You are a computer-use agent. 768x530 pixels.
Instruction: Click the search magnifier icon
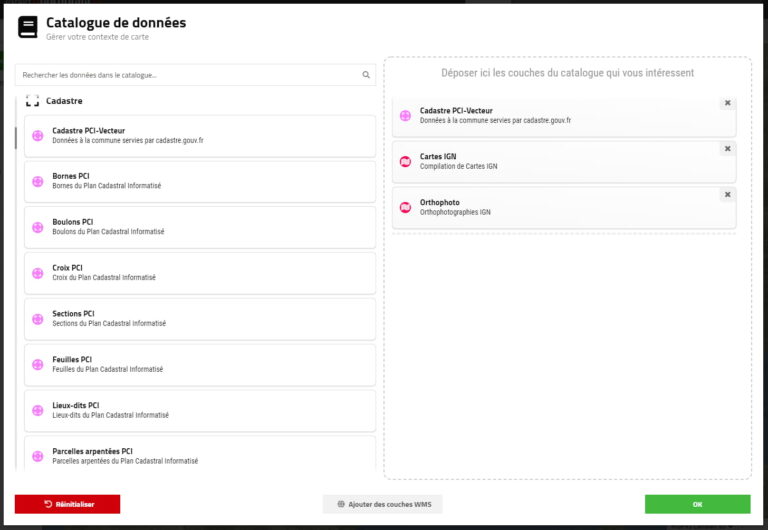366,75
